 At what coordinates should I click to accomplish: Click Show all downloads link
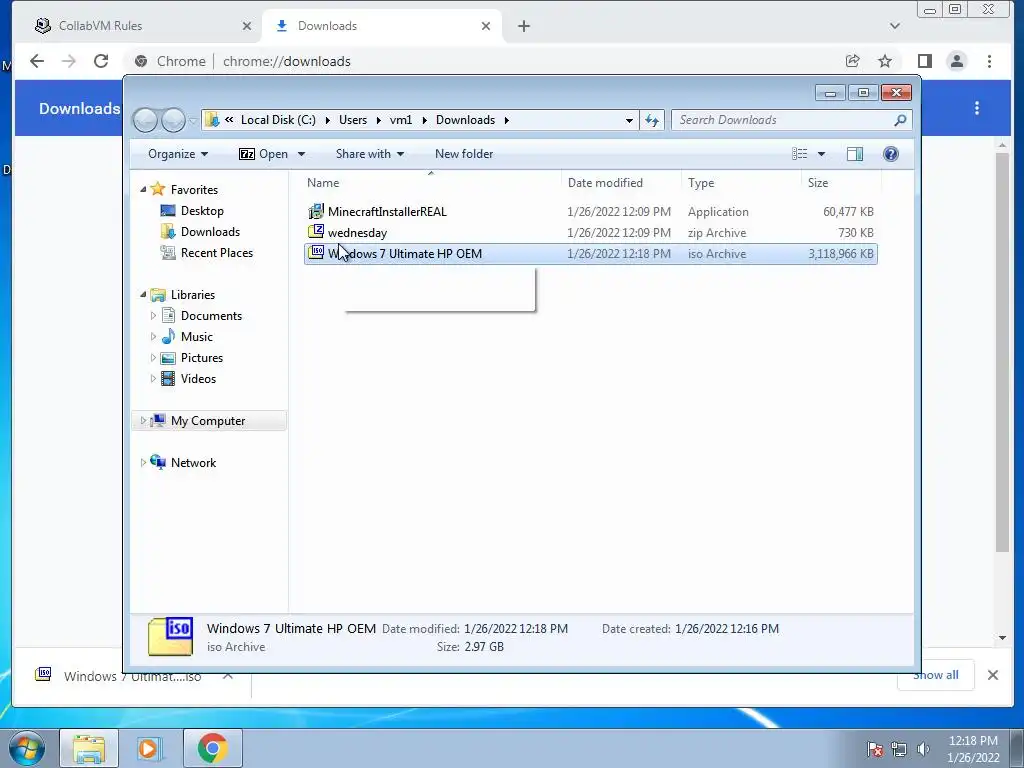[935, 675]
